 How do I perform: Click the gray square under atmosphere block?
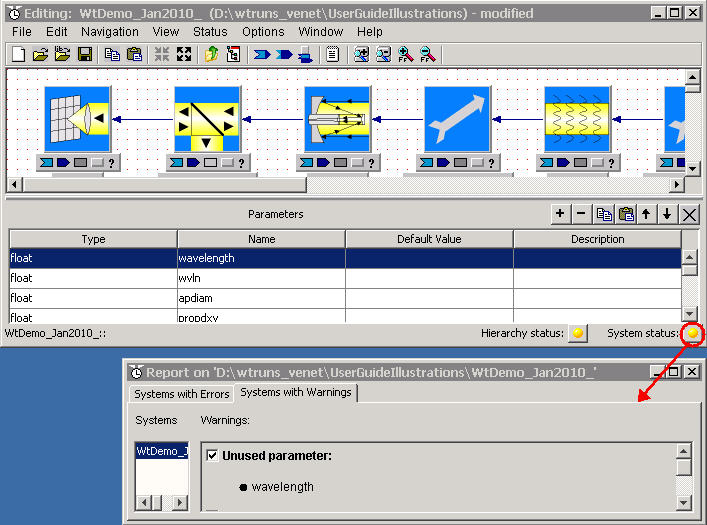580,163
